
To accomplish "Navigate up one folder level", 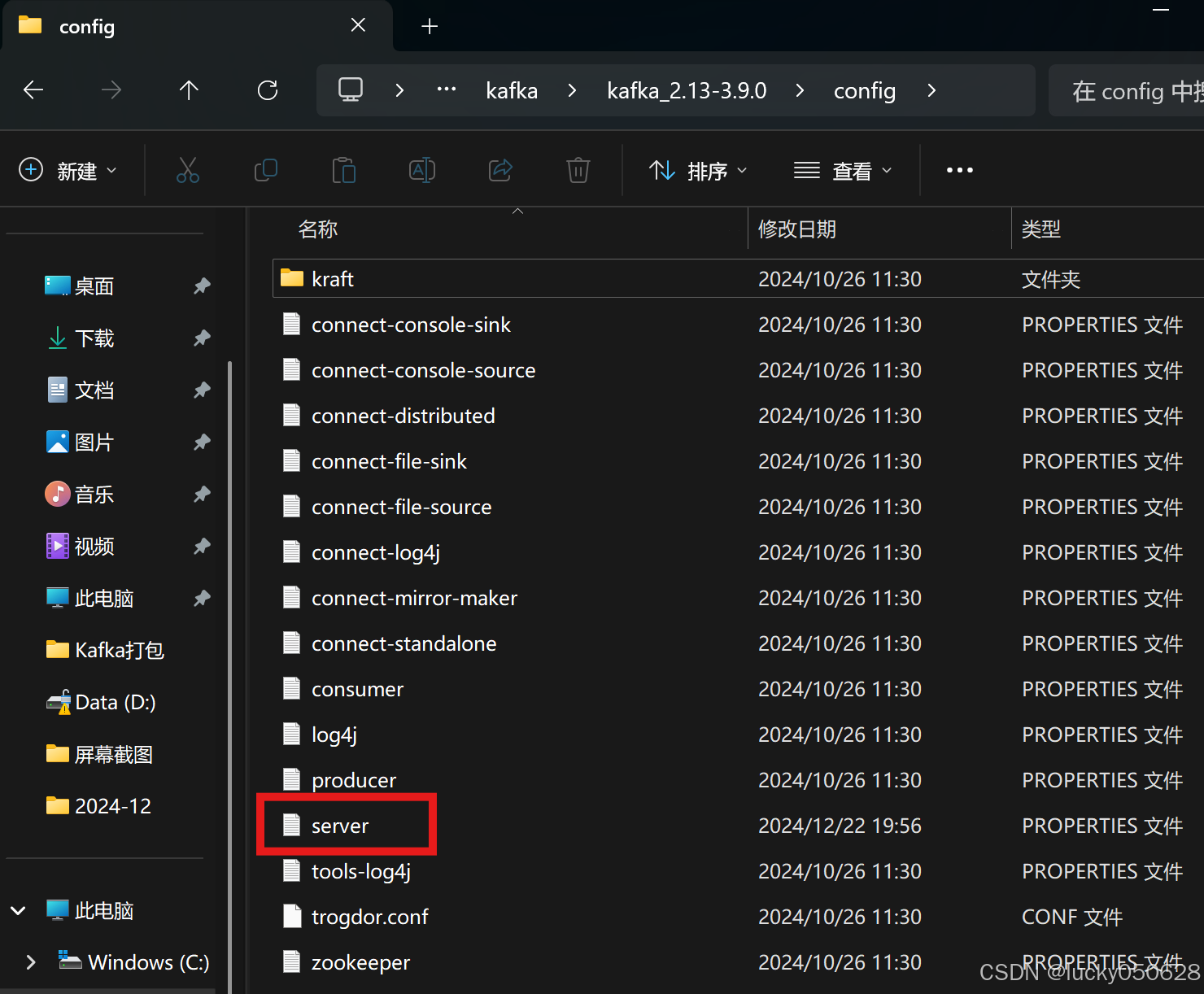I will [x=189, y=90].
